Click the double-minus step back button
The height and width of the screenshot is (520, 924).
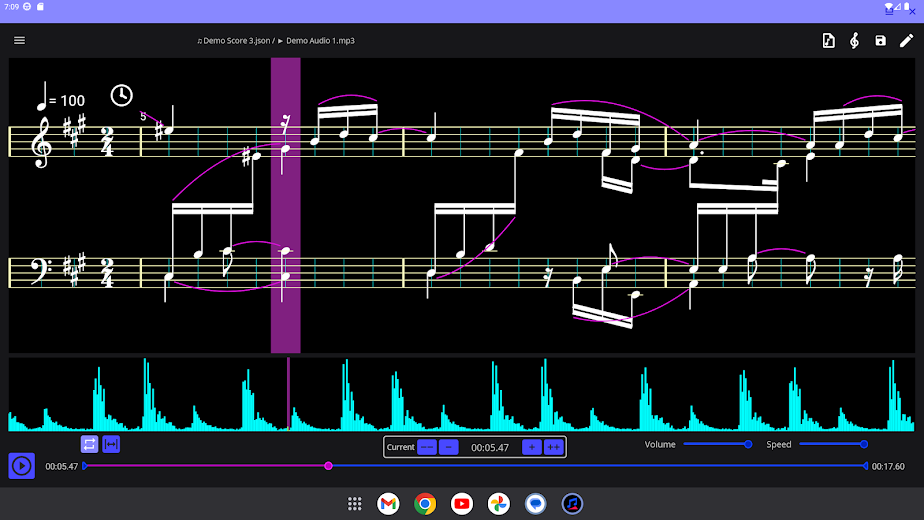click(427, 447)
